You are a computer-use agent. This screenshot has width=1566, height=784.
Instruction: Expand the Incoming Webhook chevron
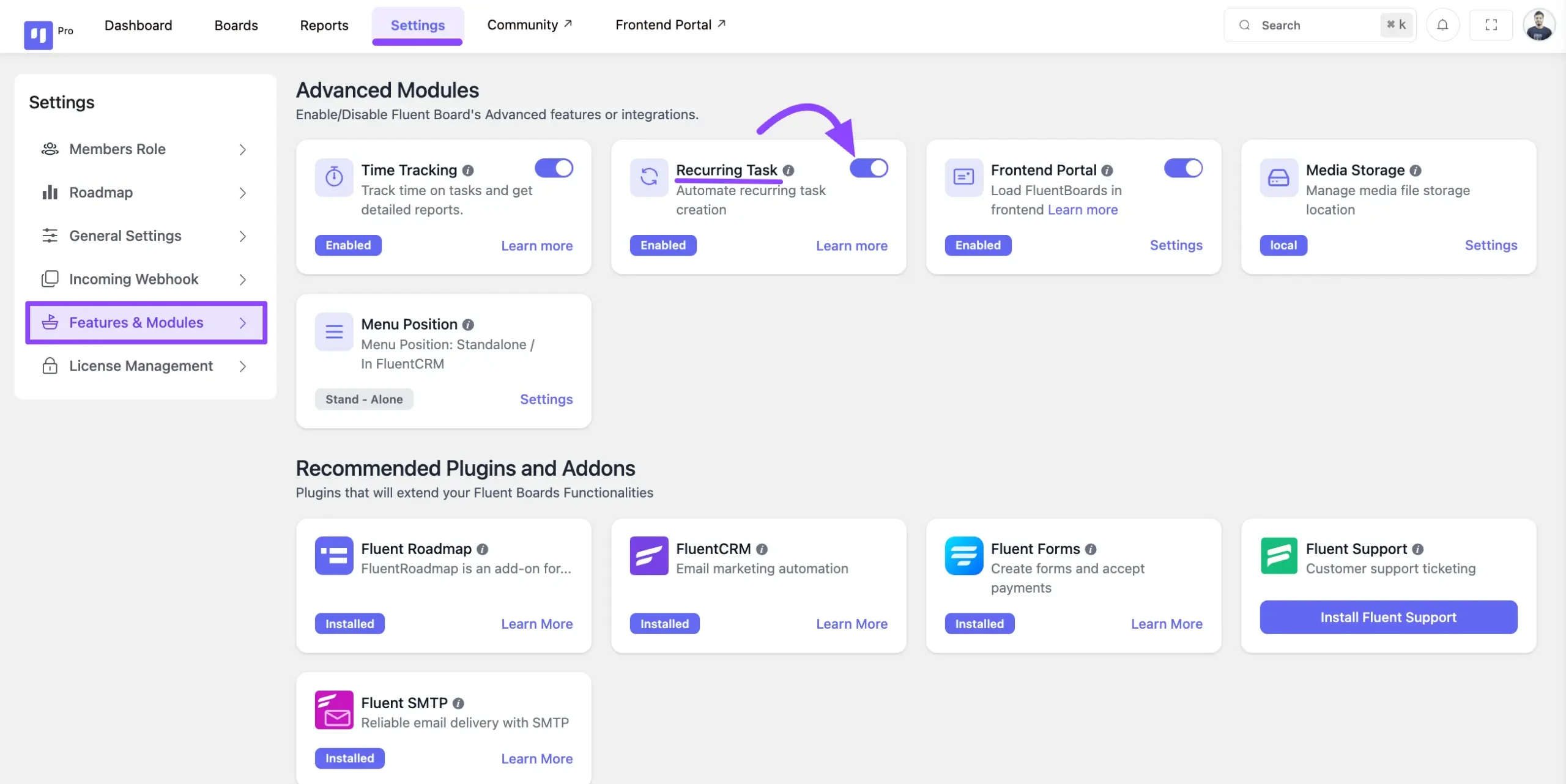point(243,280)
